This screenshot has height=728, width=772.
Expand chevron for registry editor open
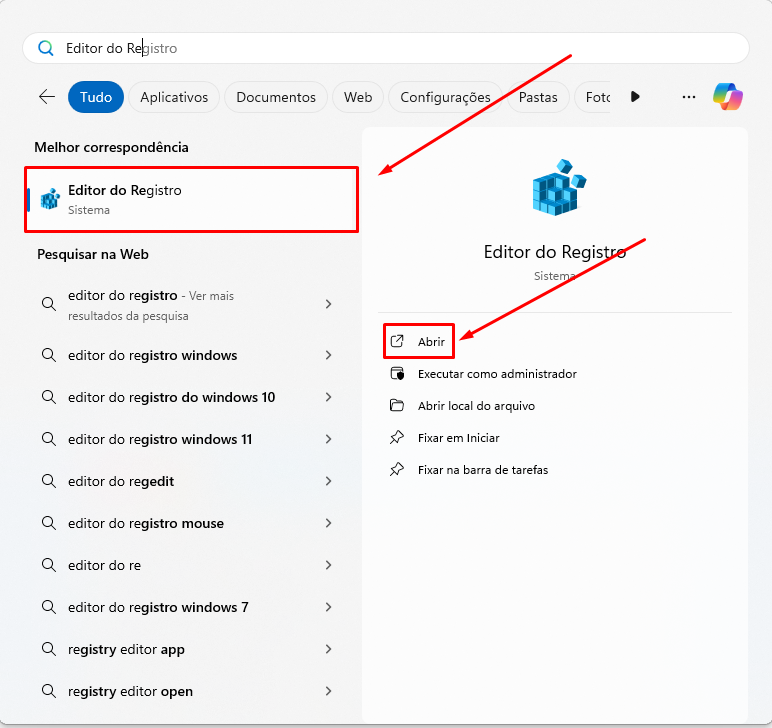pos(328,691)
